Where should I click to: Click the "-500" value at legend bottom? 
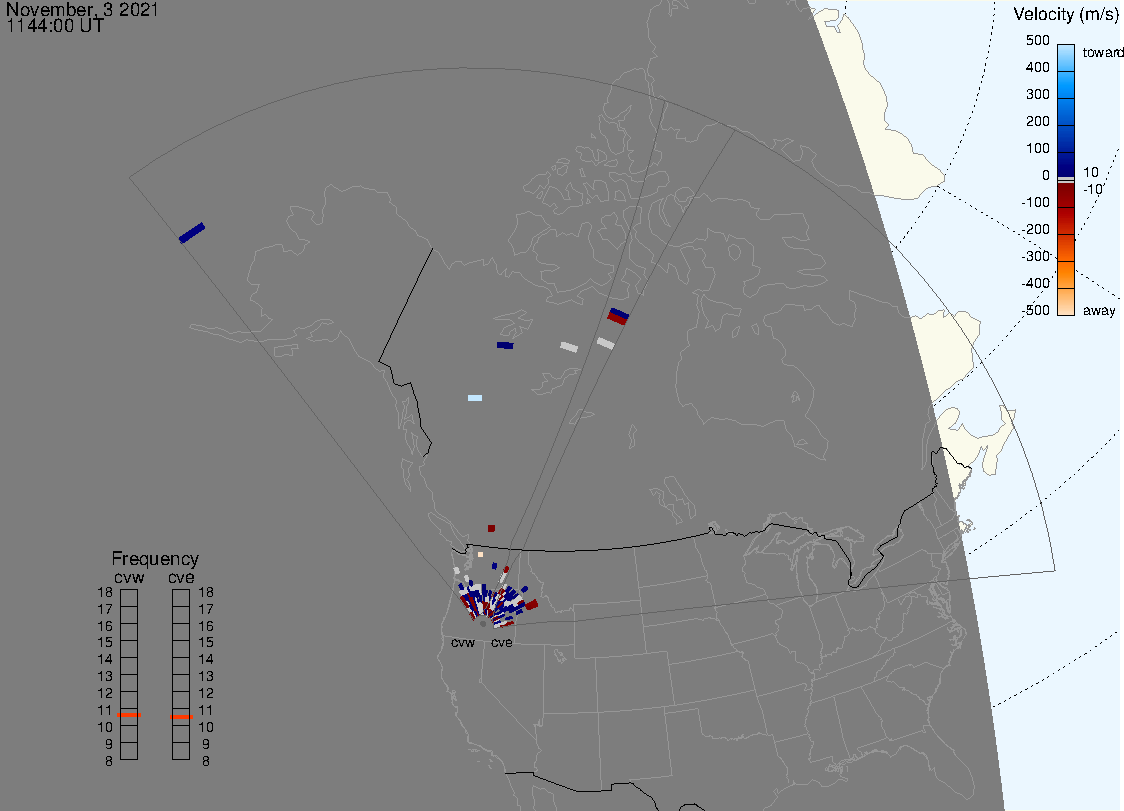tap(1035, 310)
